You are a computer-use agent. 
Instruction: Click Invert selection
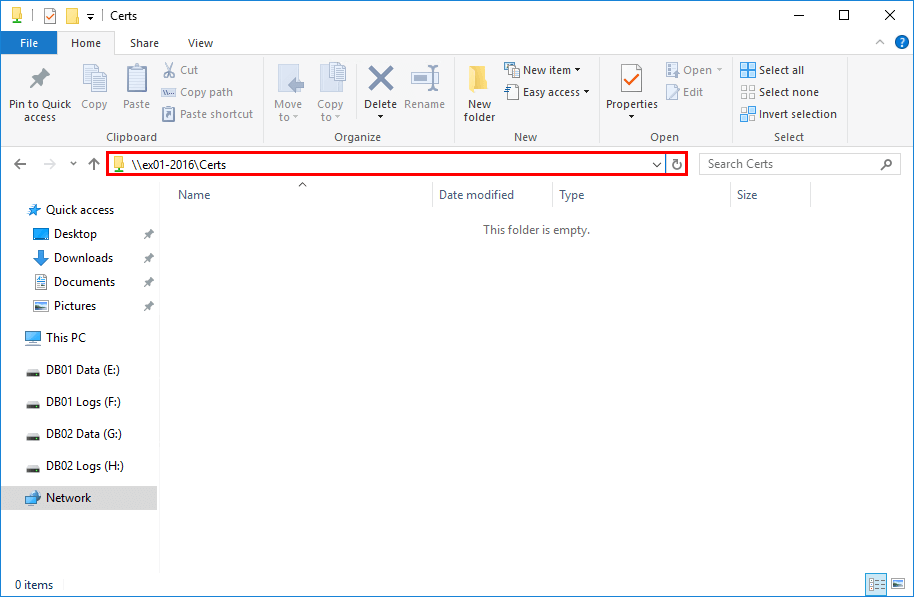pyautogui.click(x=788, y=114)
